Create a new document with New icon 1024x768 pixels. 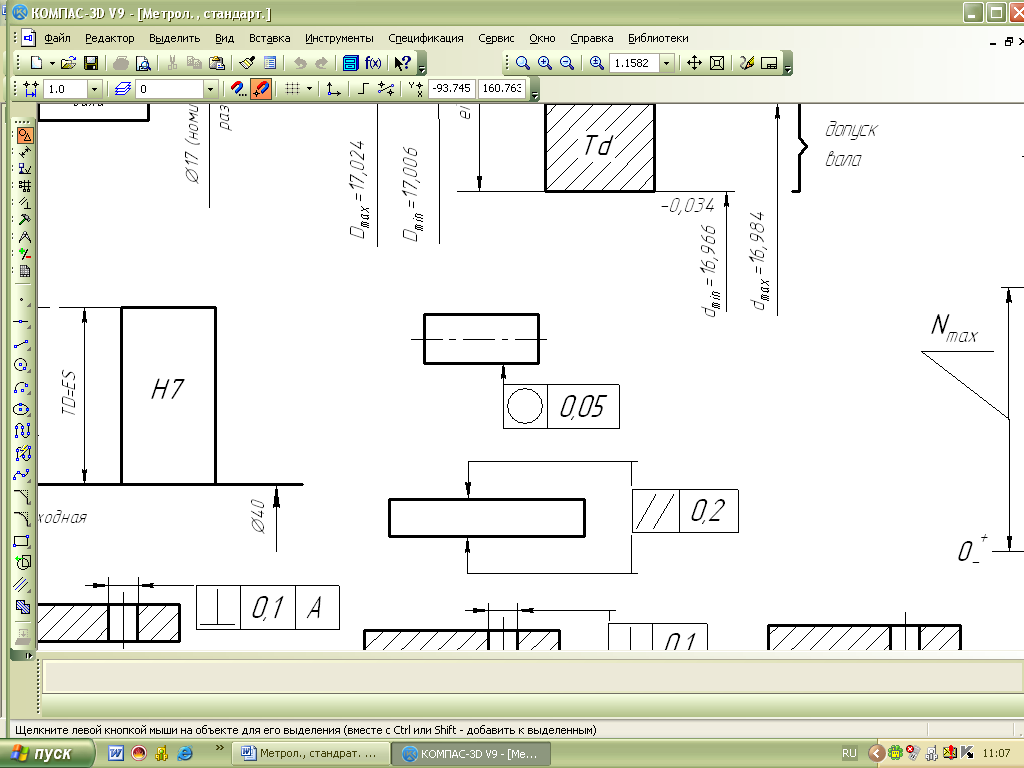click(37, 63)
